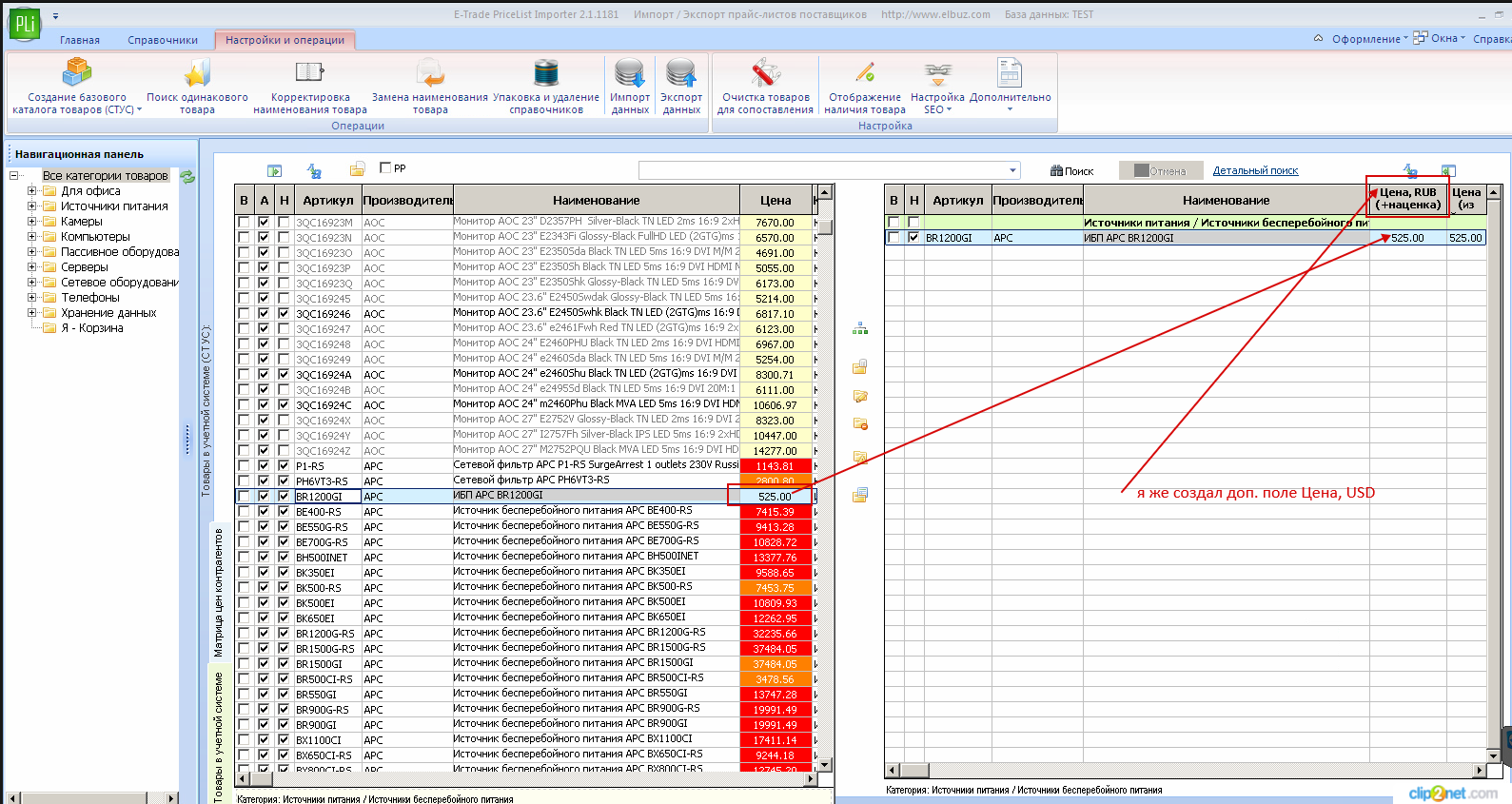Open vertical tab Товары в учетной системе (СТУС)
This screenshot has width=1512, height=804.
(206, 411)
